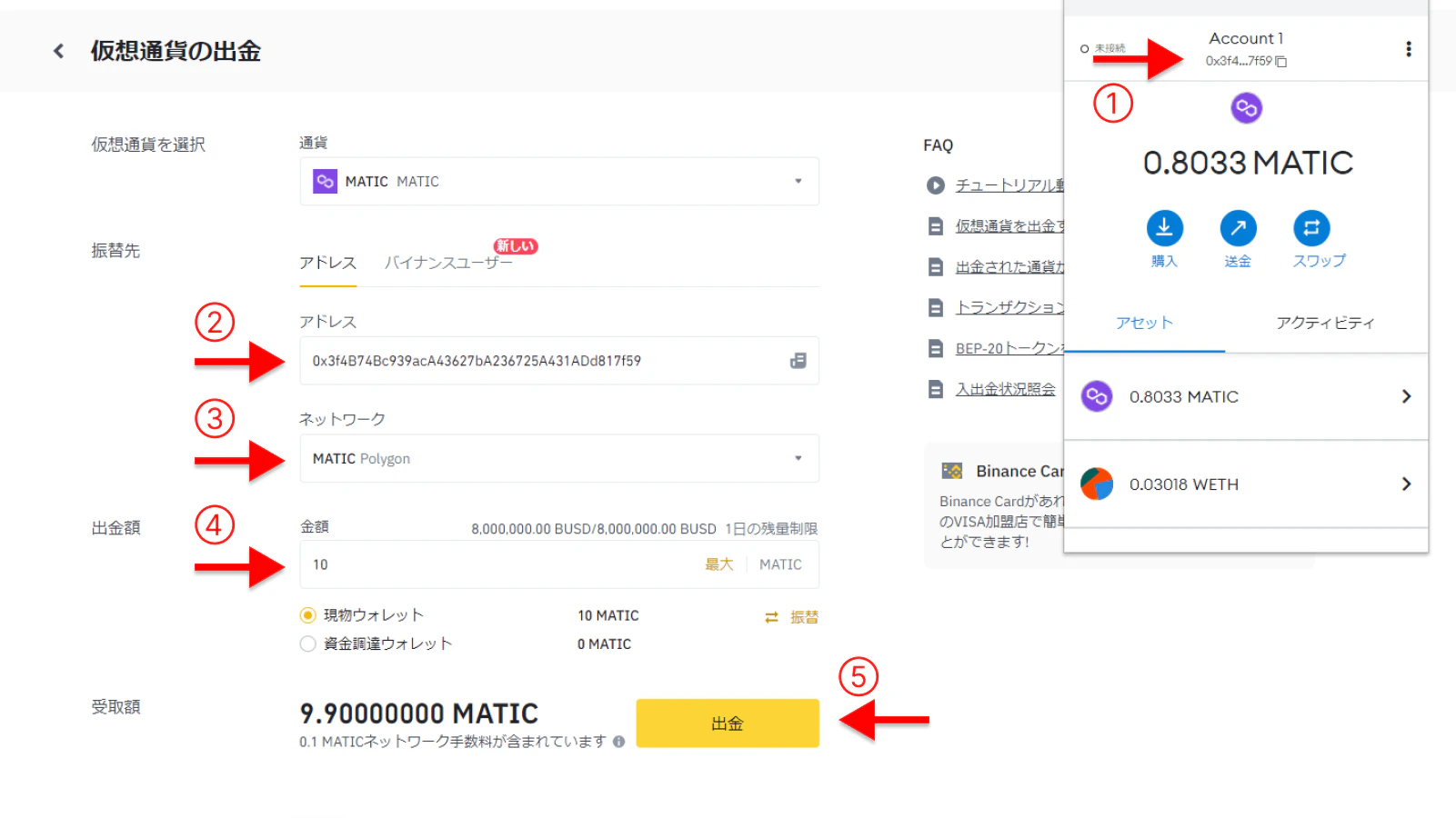
Task: Expand chevron on the 0.8033 MATIC row
Action: point(1406,396)
